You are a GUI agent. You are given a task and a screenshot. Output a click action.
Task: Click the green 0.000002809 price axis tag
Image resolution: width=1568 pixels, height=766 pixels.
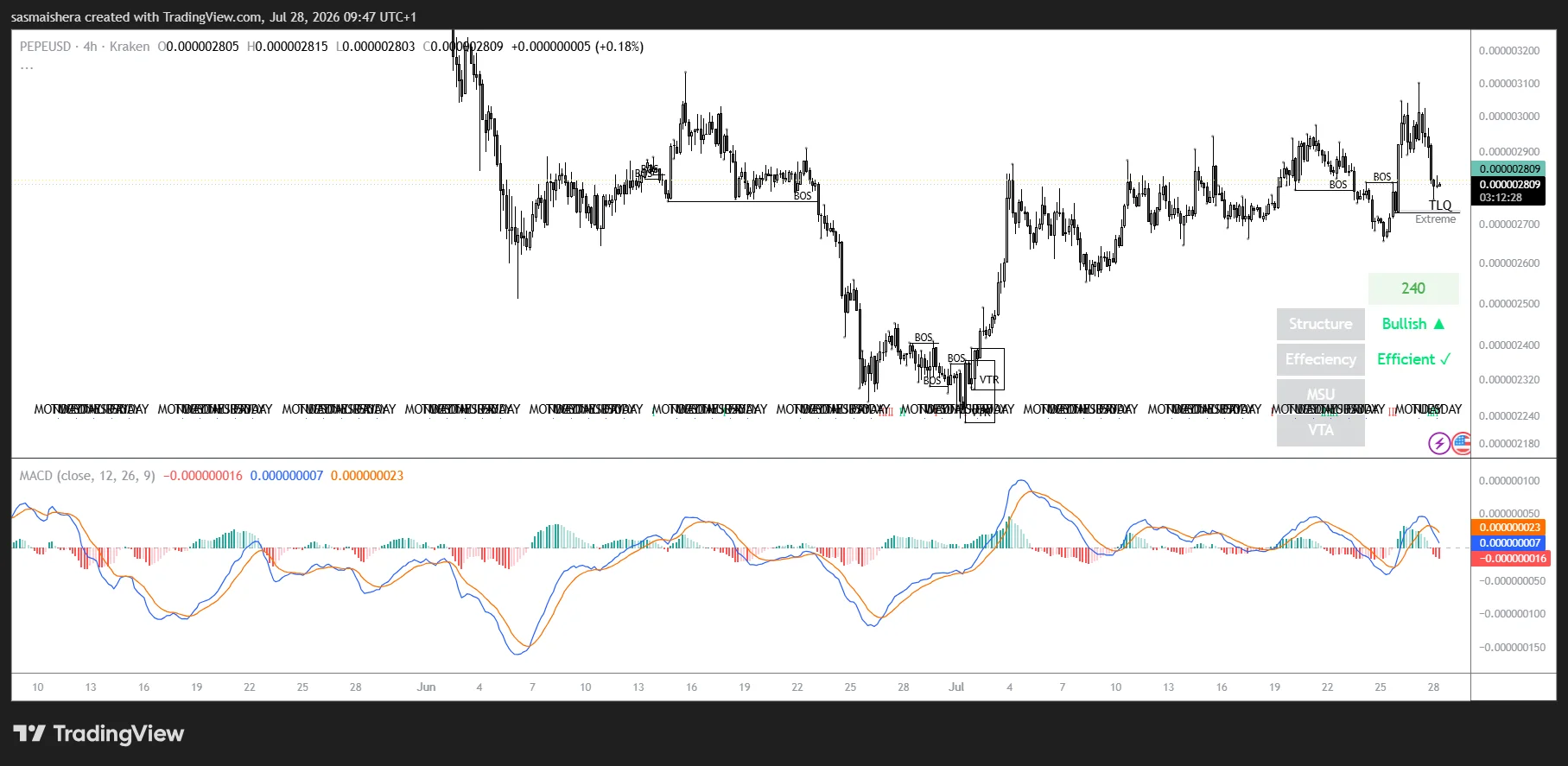1509,168
